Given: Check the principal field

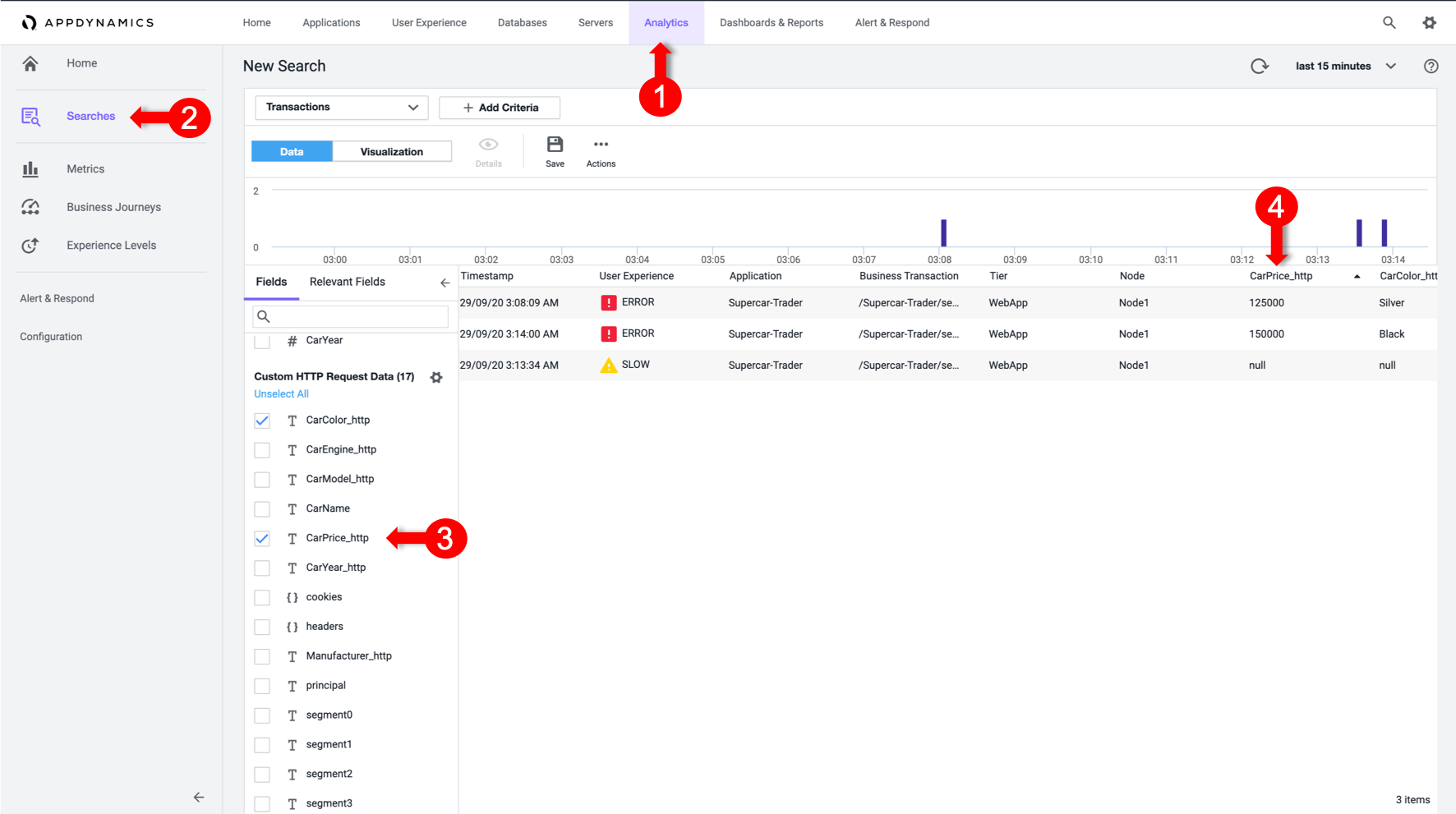Looking at the screenshot, I should (262, 686).
